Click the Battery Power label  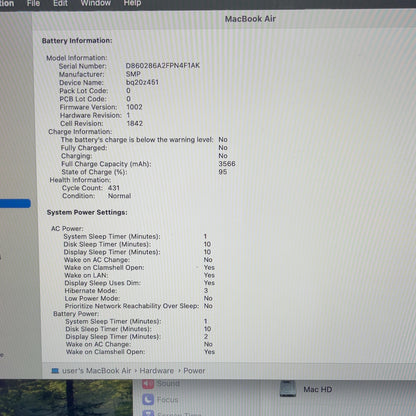point(76,314)
